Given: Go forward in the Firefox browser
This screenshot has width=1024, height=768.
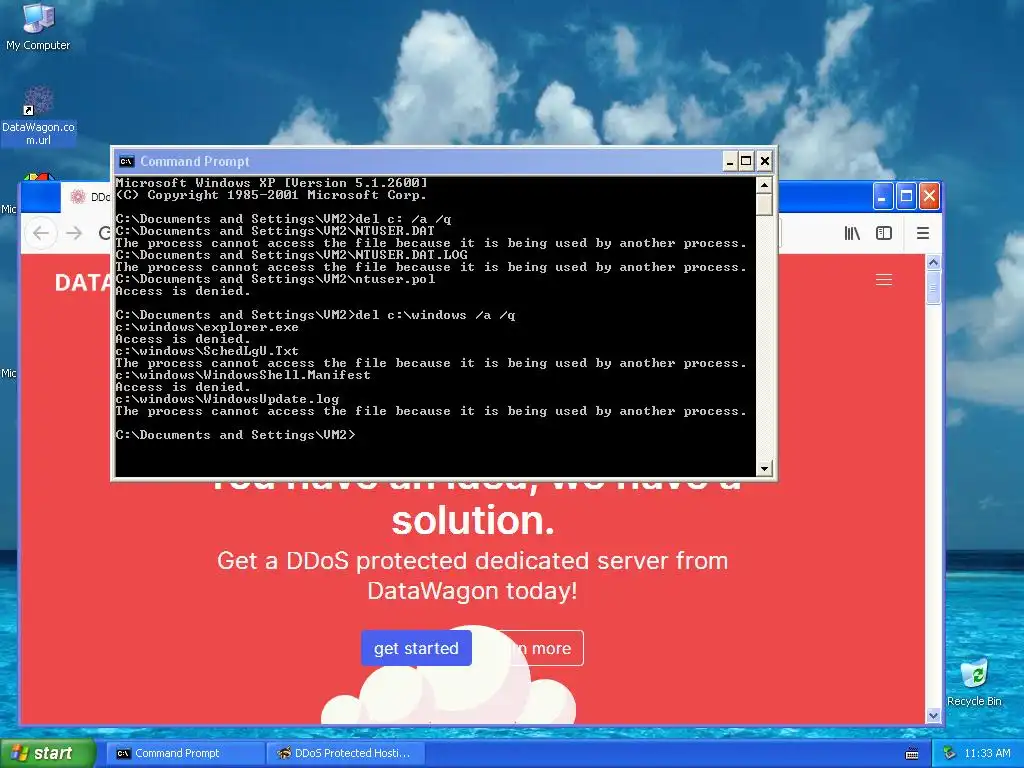Looking at the screenshot, I should [x=74, y=233].
